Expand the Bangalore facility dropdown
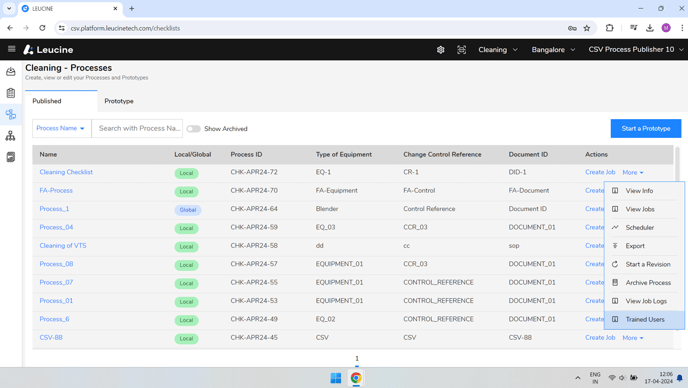688x388 pixels. [553, 50]
